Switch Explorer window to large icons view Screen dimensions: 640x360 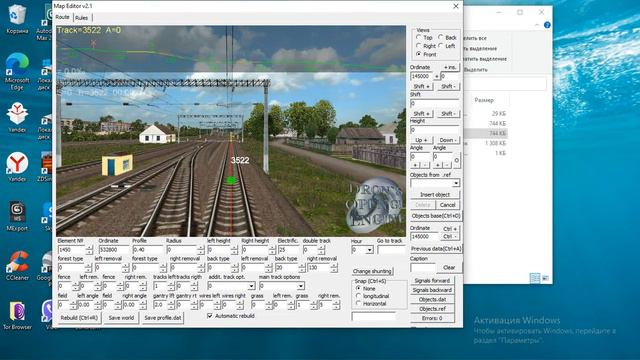[x=545, y=278]
